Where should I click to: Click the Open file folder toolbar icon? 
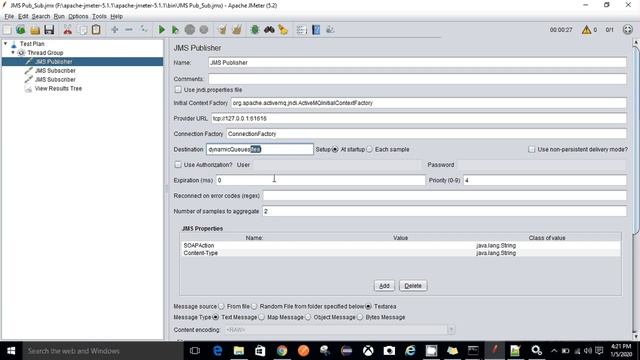point(35,30)
